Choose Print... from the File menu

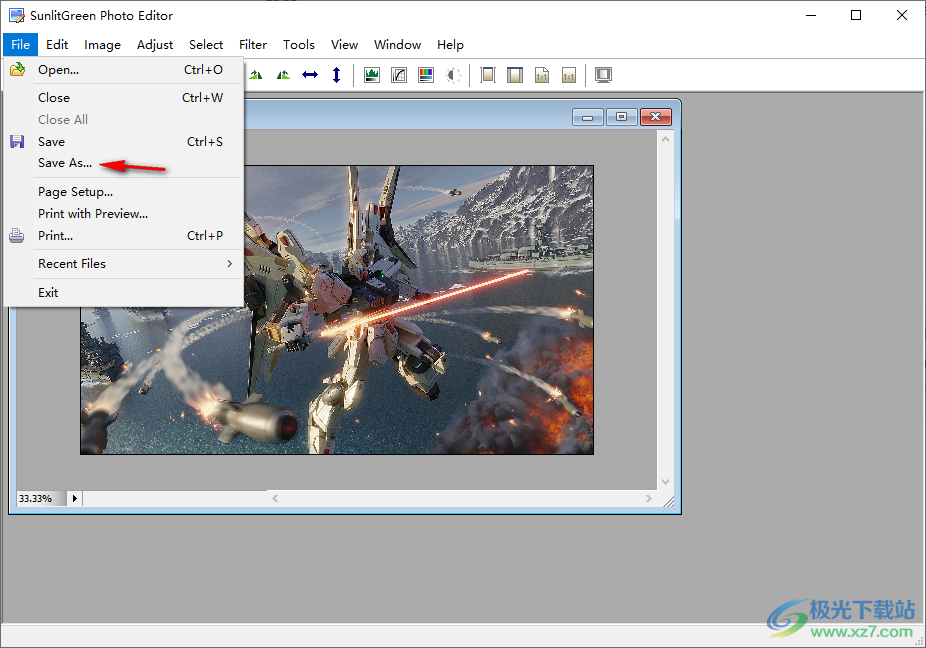pyautogui.click(x=123, y=236)
